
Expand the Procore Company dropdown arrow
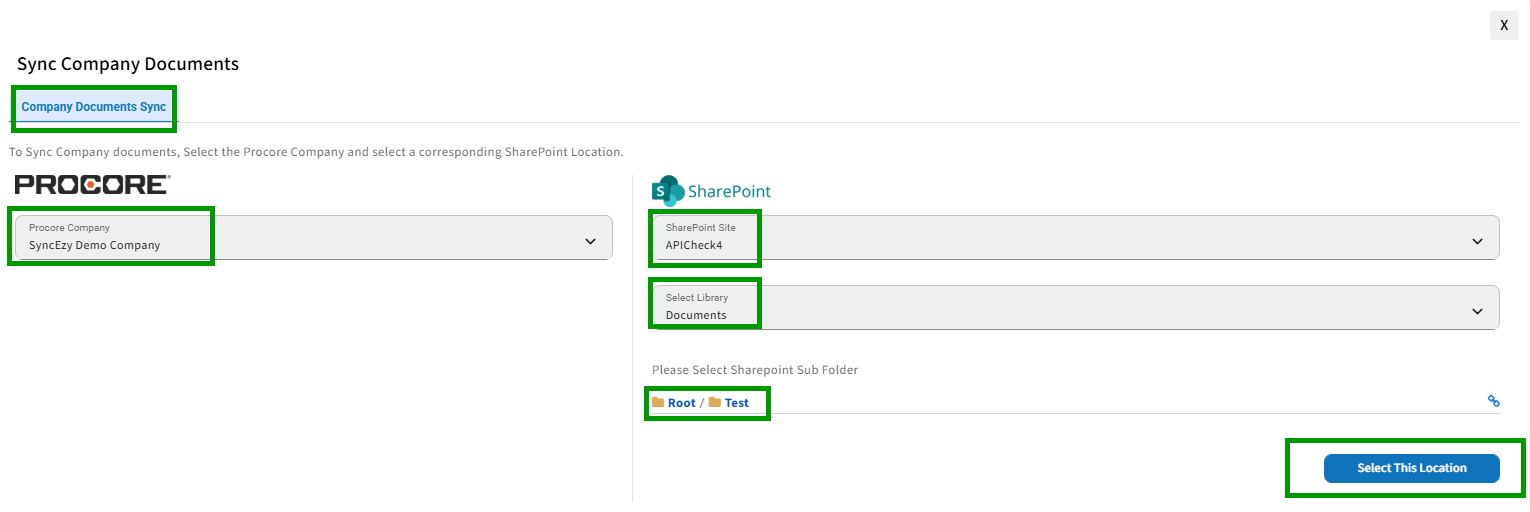point(589,241)
